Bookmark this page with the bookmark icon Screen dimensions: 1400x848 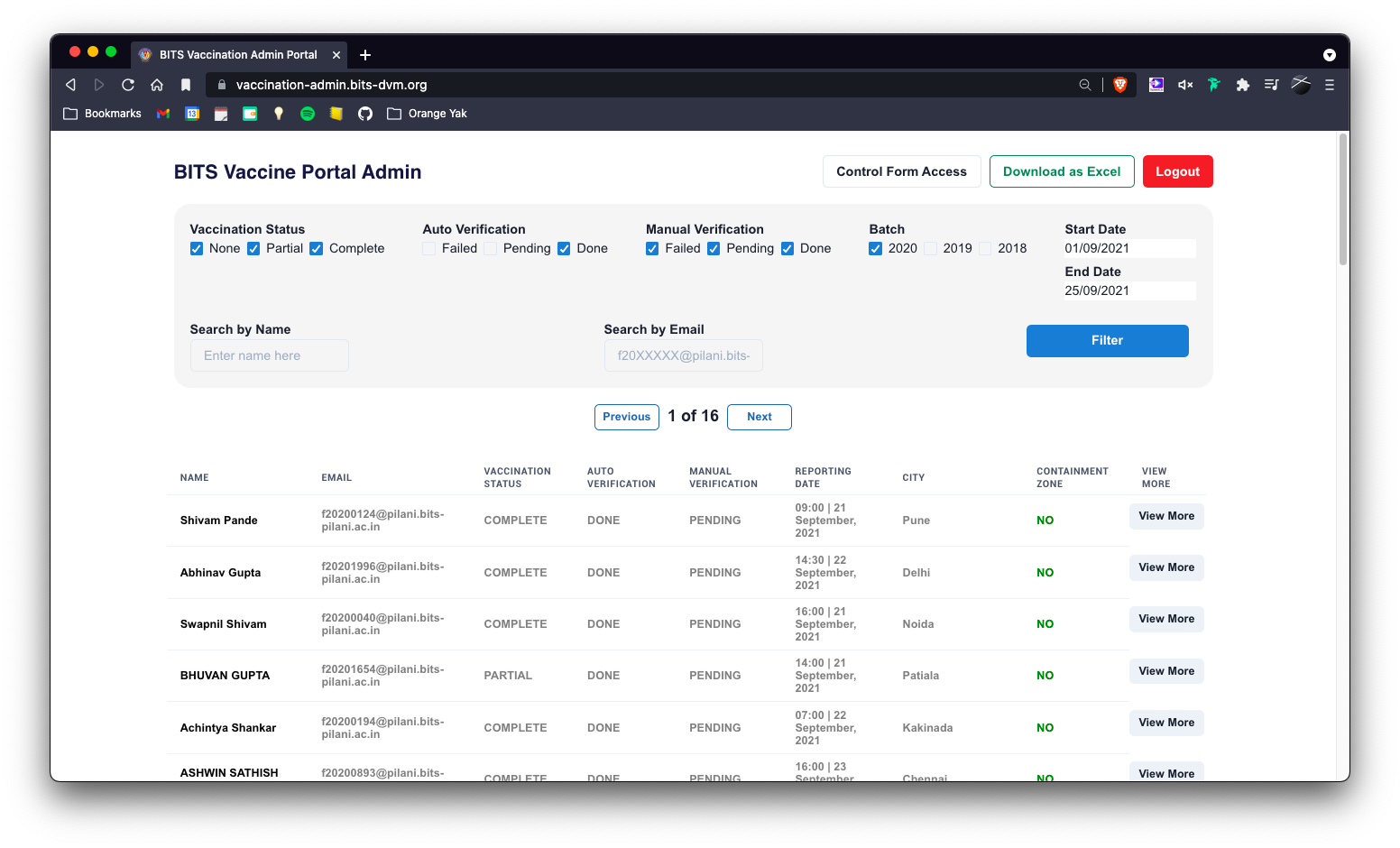[186, 85]
